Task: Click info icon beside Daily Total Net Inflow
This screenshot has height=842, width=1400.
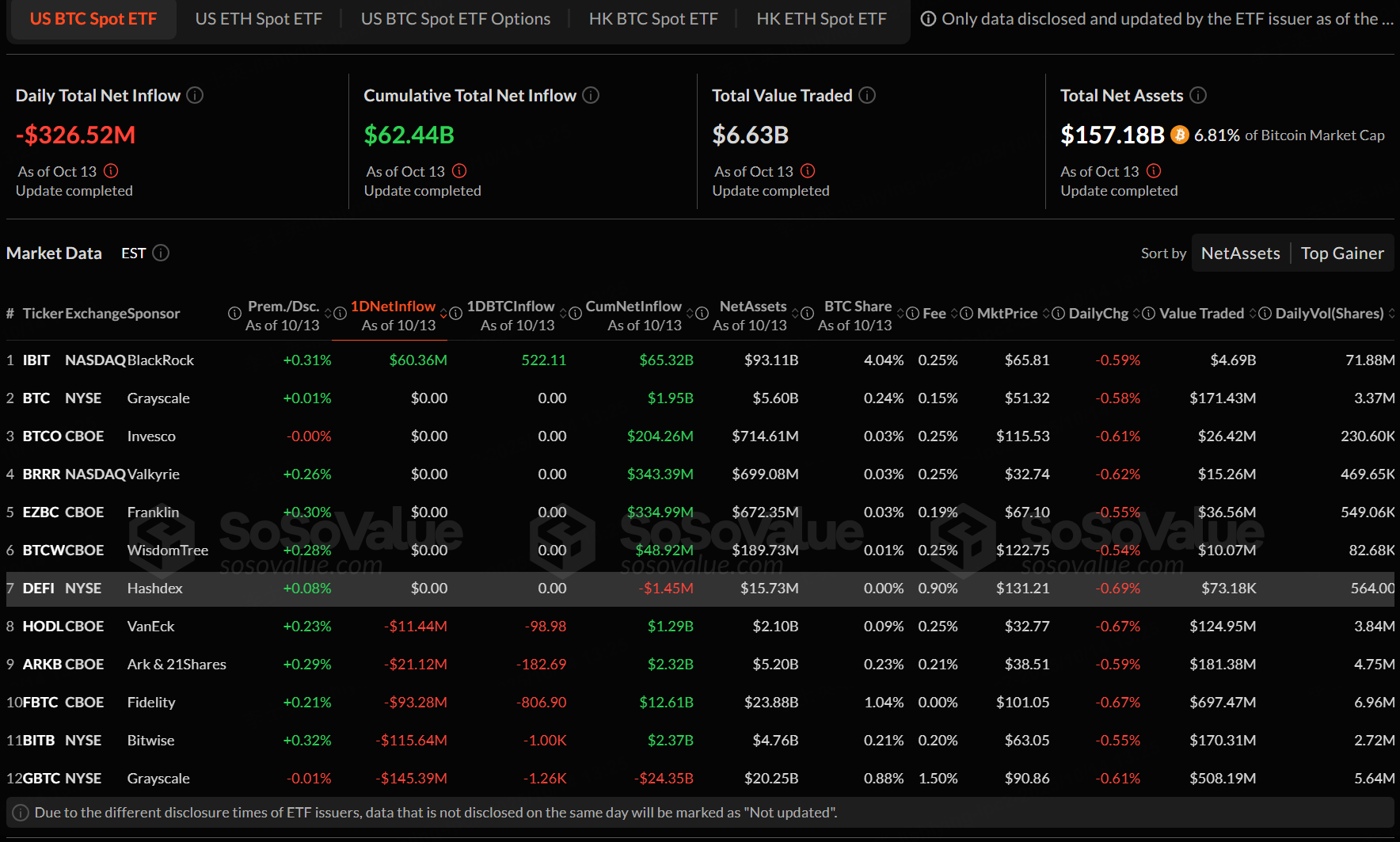Action: 195,96
